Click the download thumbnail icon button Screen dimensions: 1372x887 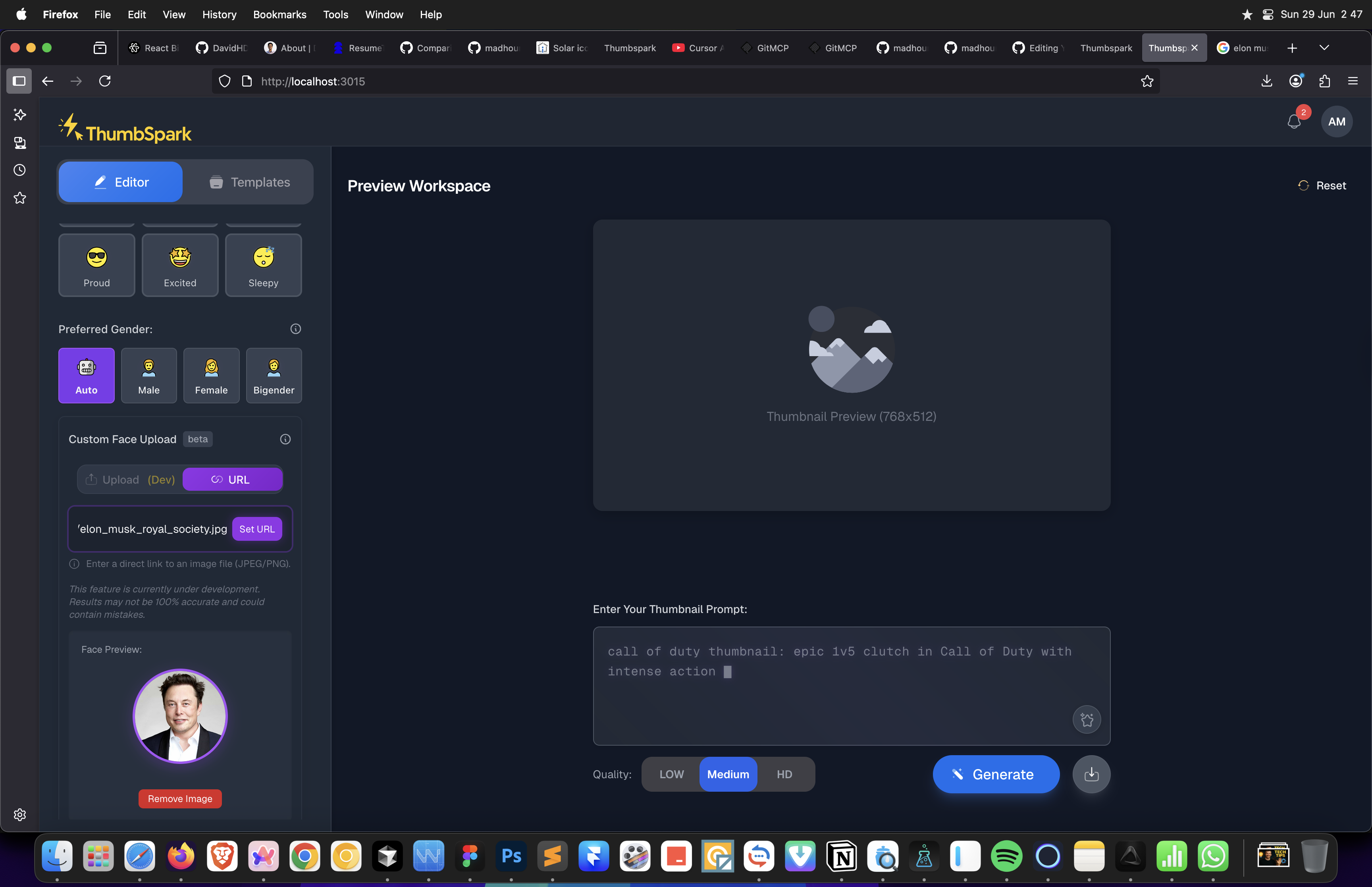(1091, 774)
